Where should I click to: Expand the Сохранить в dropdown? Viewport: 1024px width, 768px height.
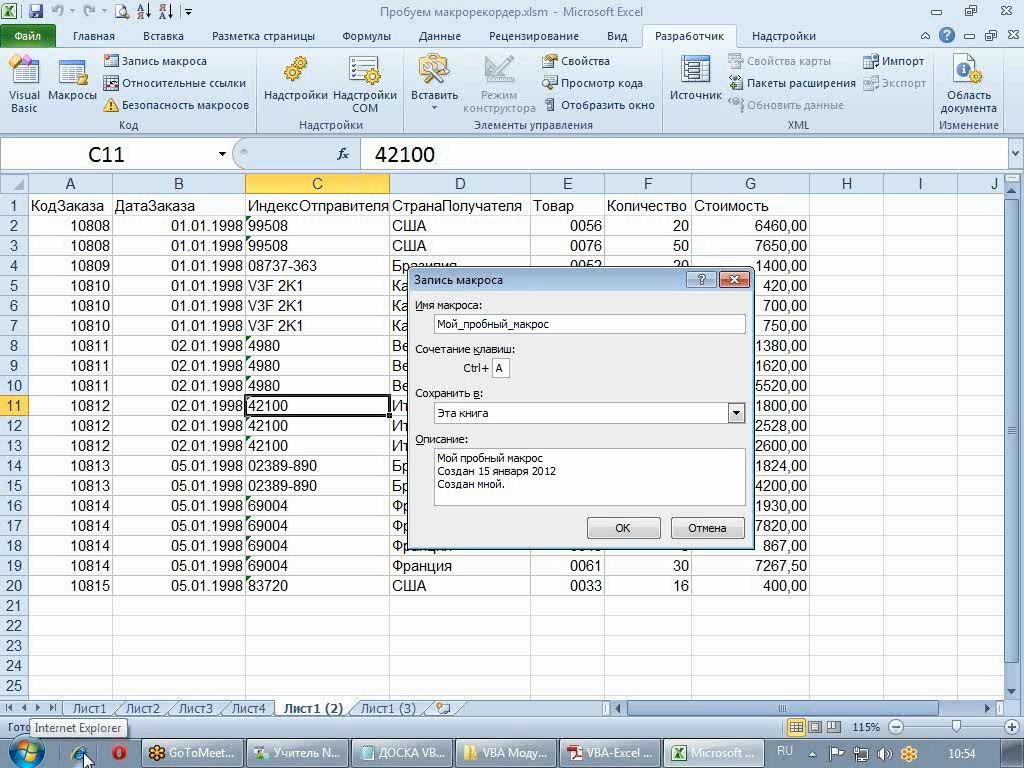click(x=736, y=413)
